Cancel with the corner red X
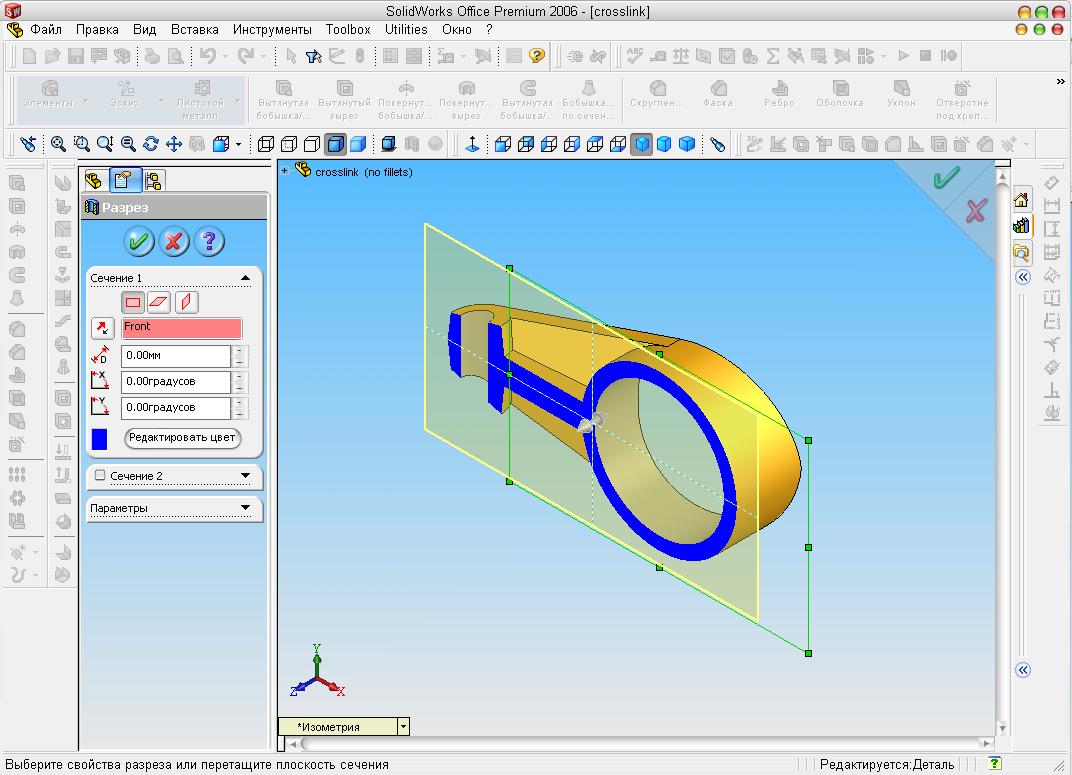The image size is (1072, 775). pyautogui.click(x=976, y=210)
